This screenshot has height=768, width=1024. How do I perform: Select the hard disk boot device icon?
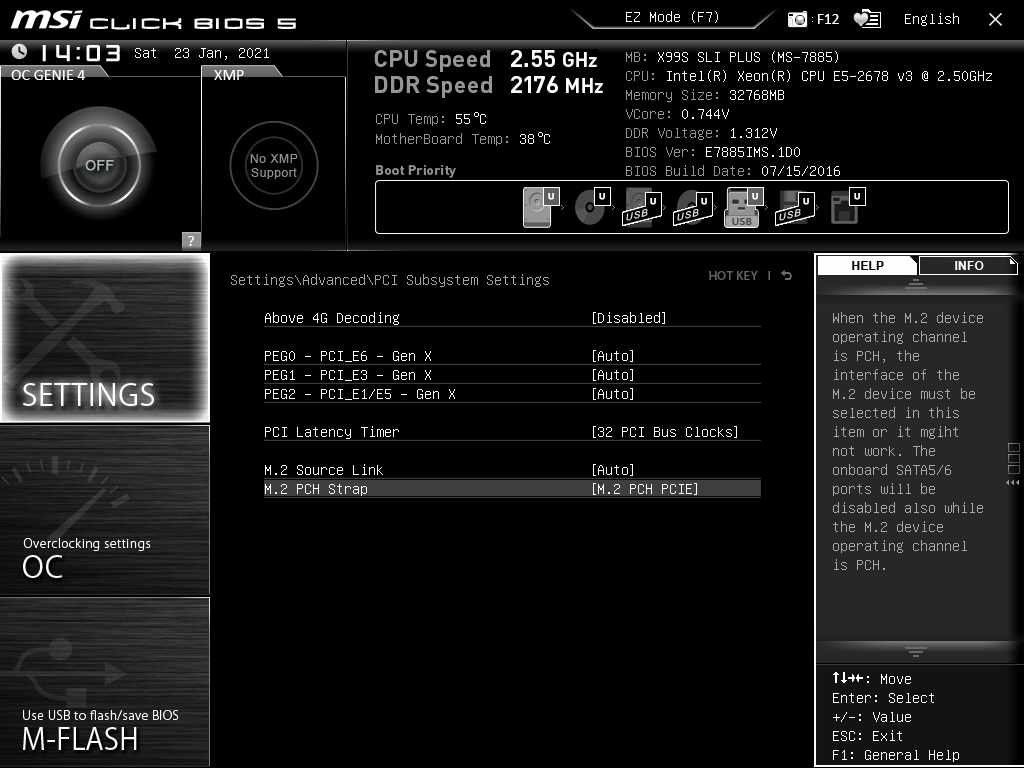point(536,208)
